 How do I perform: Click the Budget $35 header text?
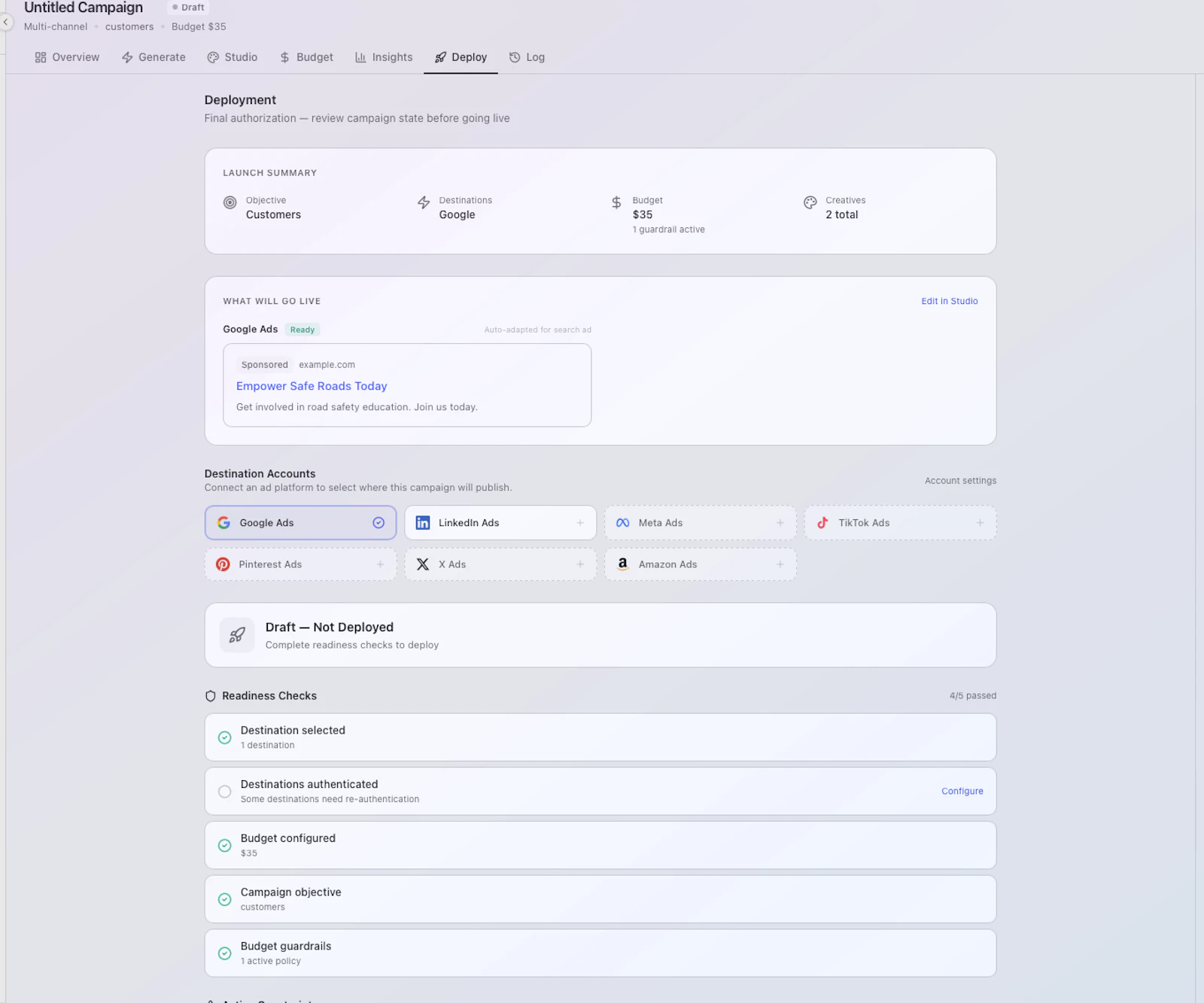[199, 26]
